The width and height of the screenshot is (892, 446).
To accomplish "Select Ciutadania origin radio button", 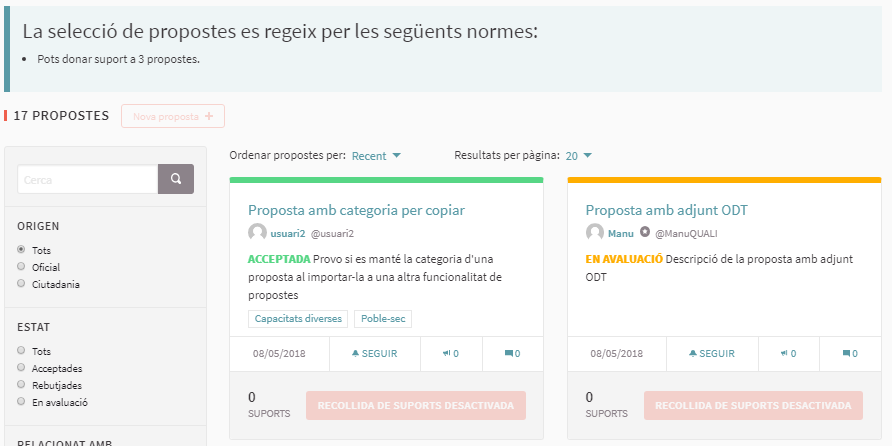I will click(x=21, y=284).
